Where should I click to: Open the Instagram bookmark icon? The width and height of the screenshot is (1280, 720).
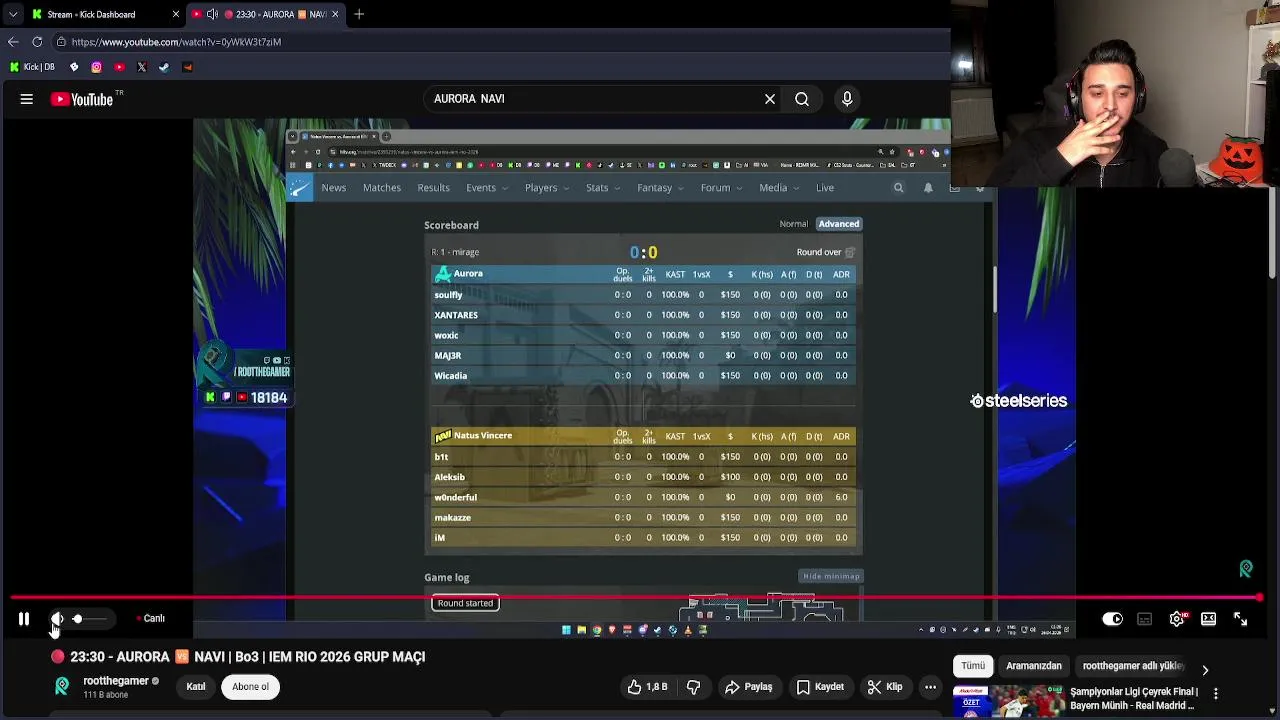tap(96, 67)
